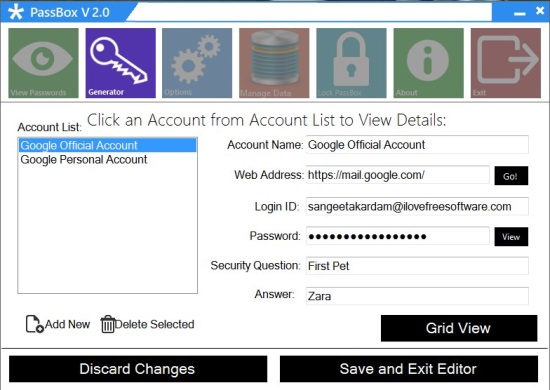Open the View Passwords eye tile
This screenshot has height=390, width=550.
[x=43, y=63]
